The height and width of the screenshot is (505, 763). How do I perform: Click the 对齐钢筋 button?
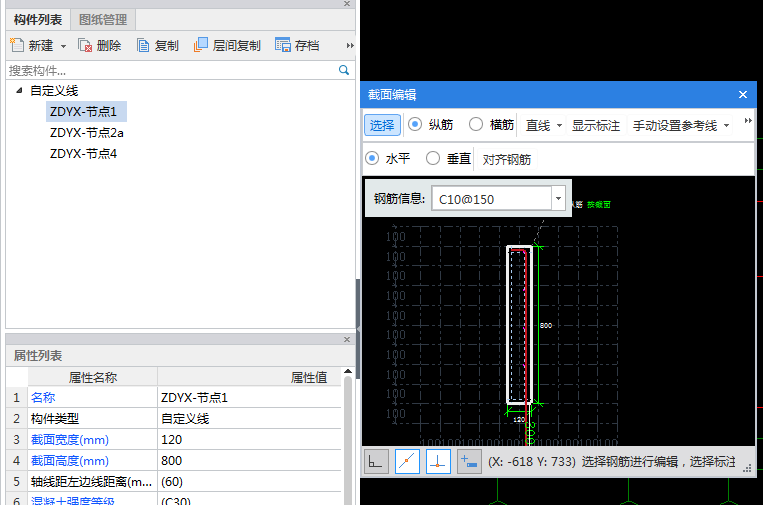(507, 159)
